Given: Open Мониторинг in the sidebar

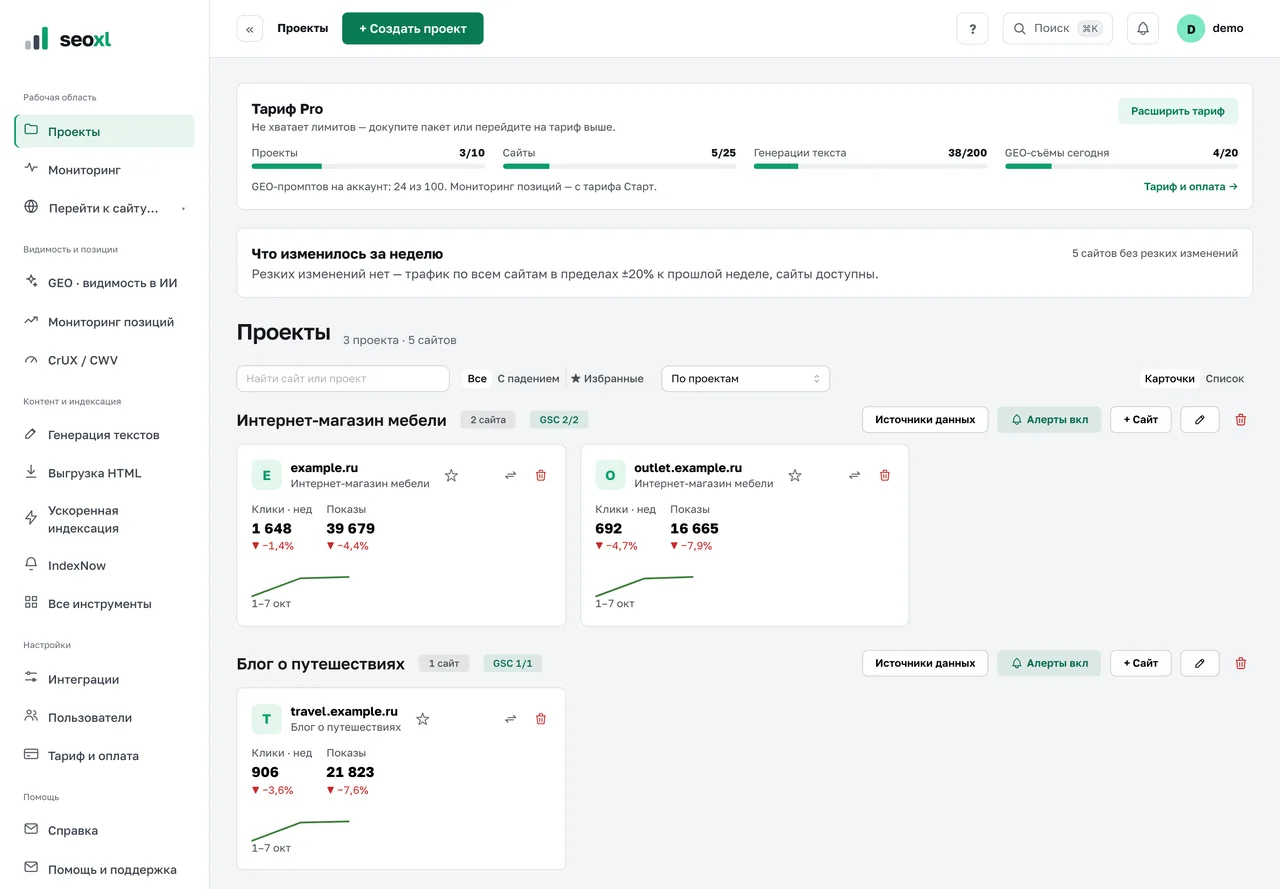Looking at the screenshot, I should point(104,170).
